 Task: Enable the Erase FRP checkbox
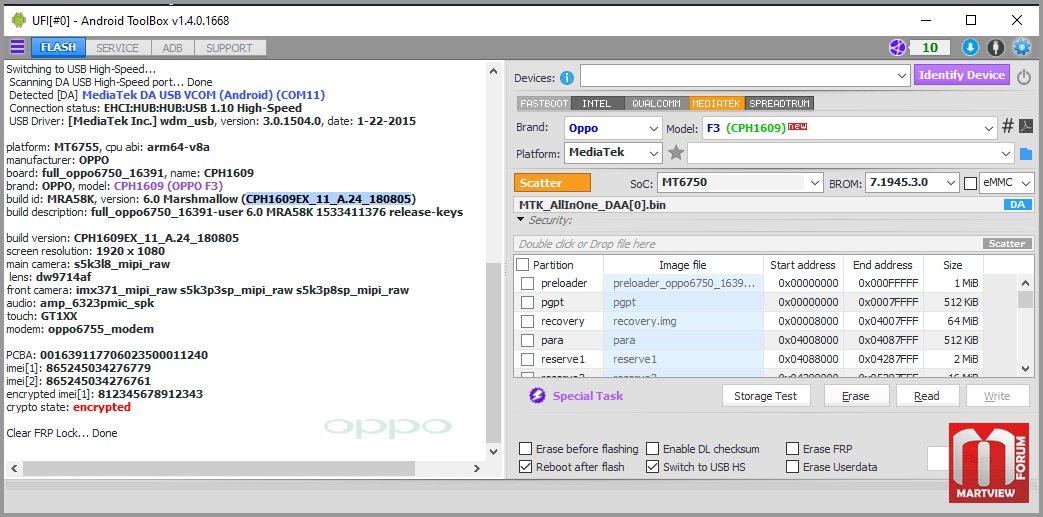tap(792, 448)
